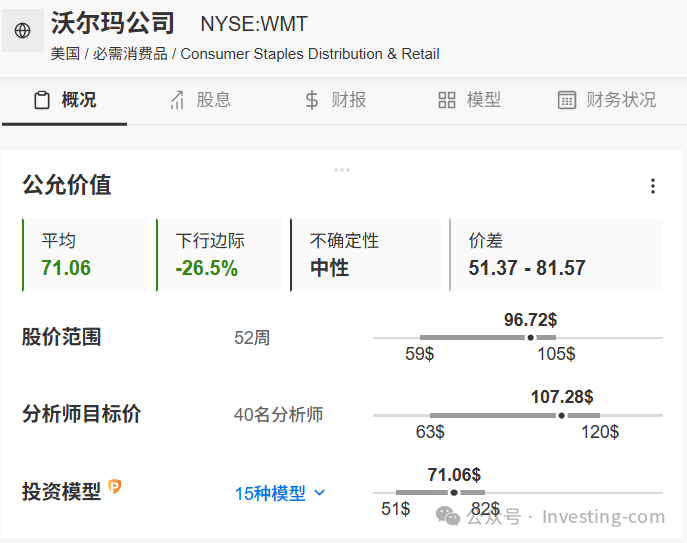
Task: Click the 59$ low price label
Action: click(x=419, y=354)
